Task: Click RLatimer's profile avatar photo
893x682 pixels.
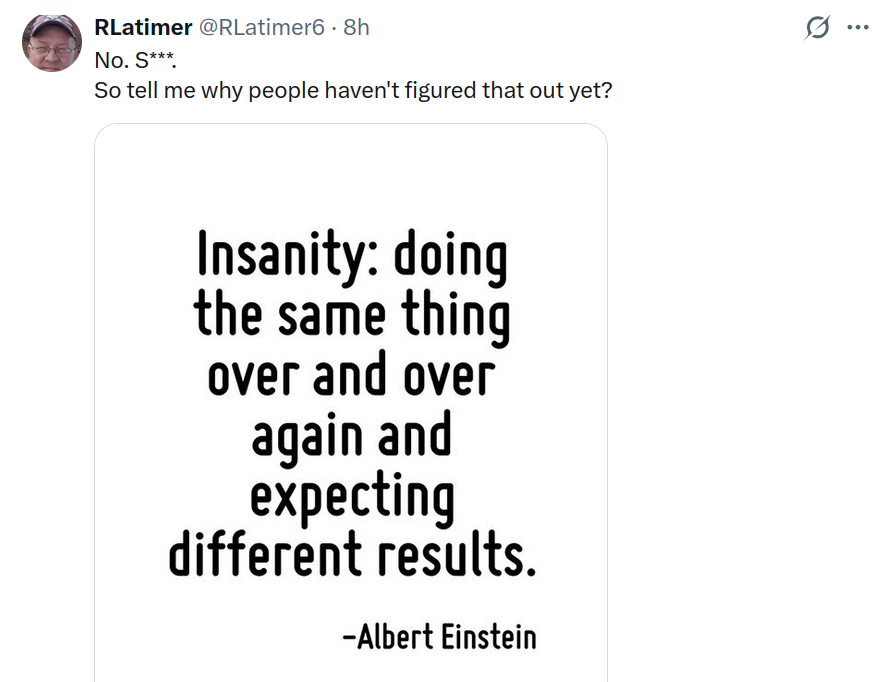Action: [51, 43]
